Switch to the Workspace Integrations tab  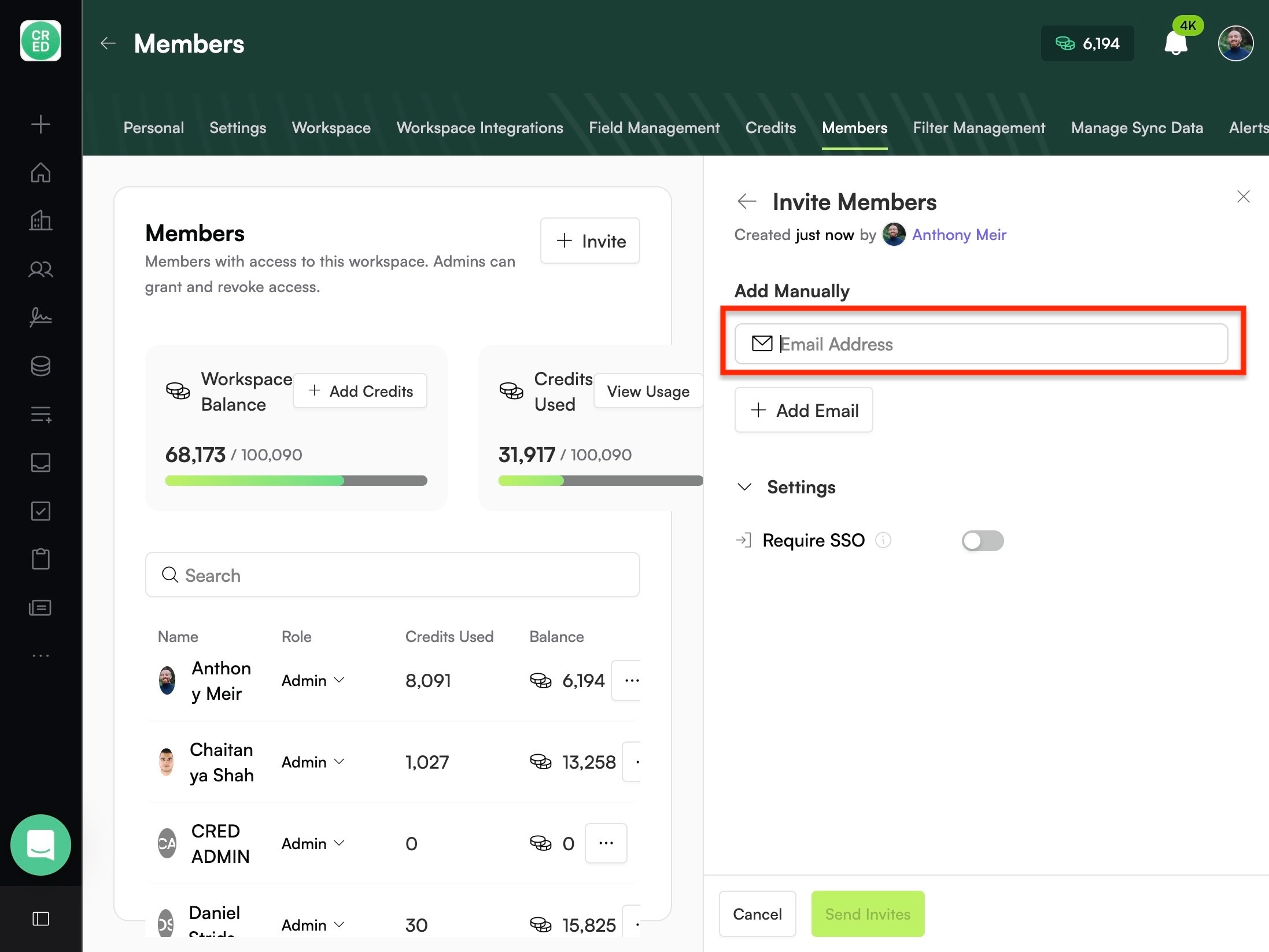(479, 128)
